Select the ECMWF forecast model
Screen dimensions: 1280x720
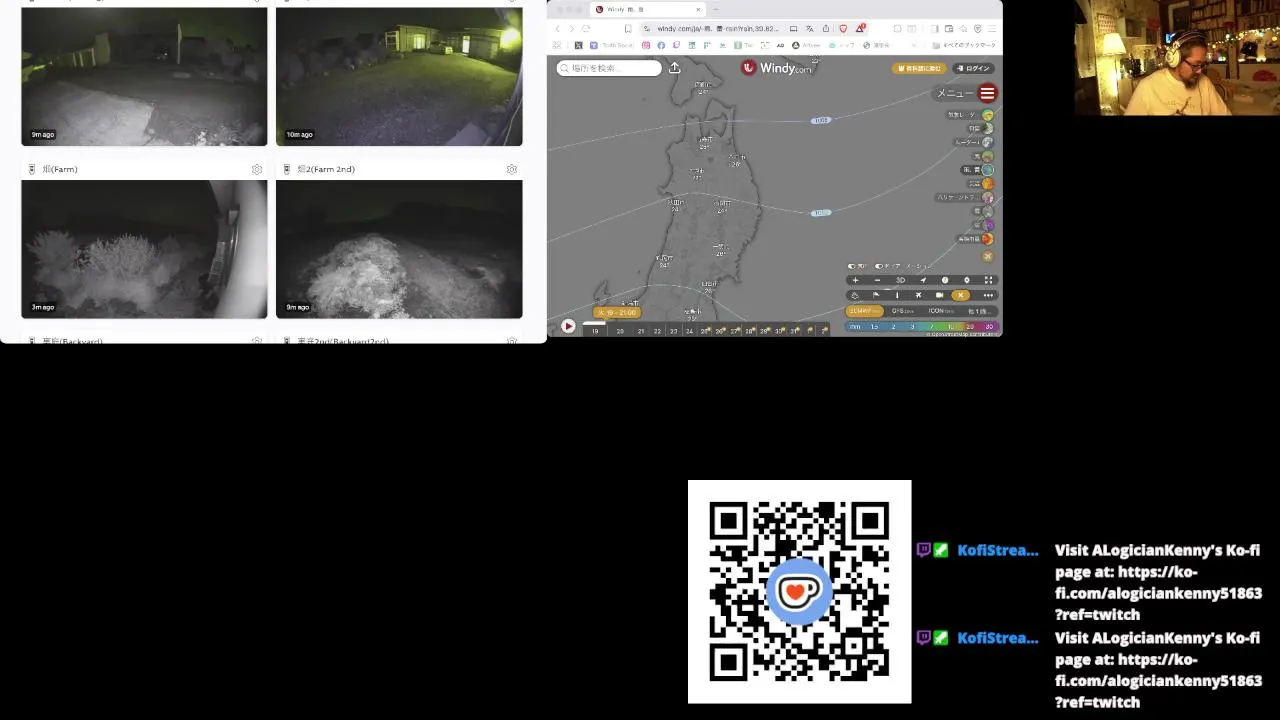tap(864, 311)
